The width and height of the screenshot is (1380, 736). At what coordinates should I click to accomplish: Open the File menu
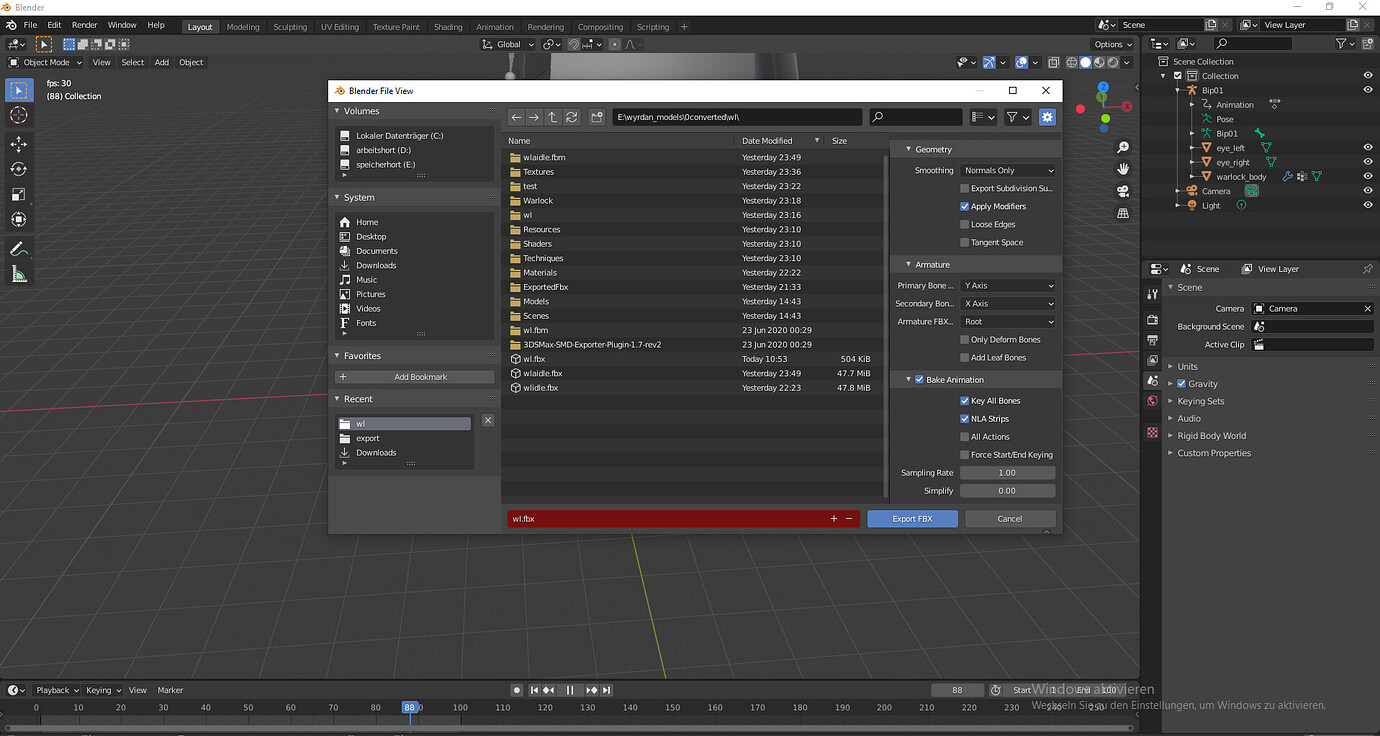pyautogui.click(x=30, y=25)
